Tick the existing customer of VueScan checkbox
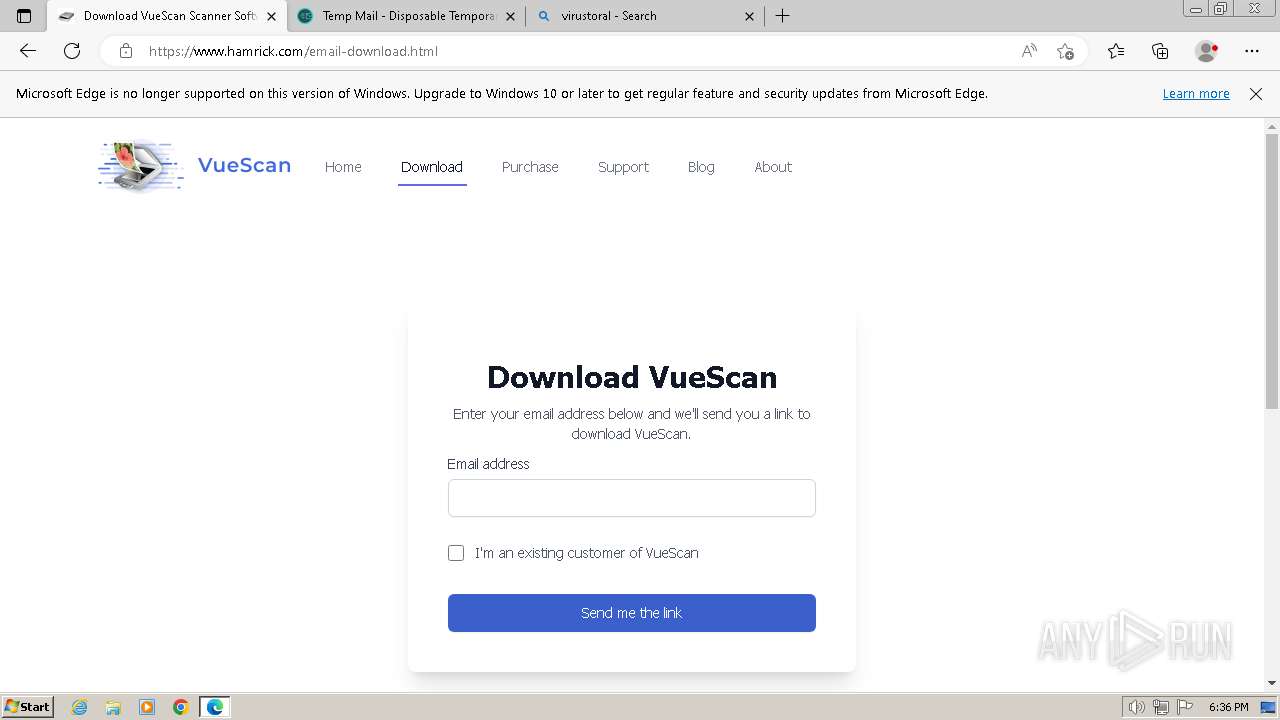1280x720 pixels. [x=456, y=553]
